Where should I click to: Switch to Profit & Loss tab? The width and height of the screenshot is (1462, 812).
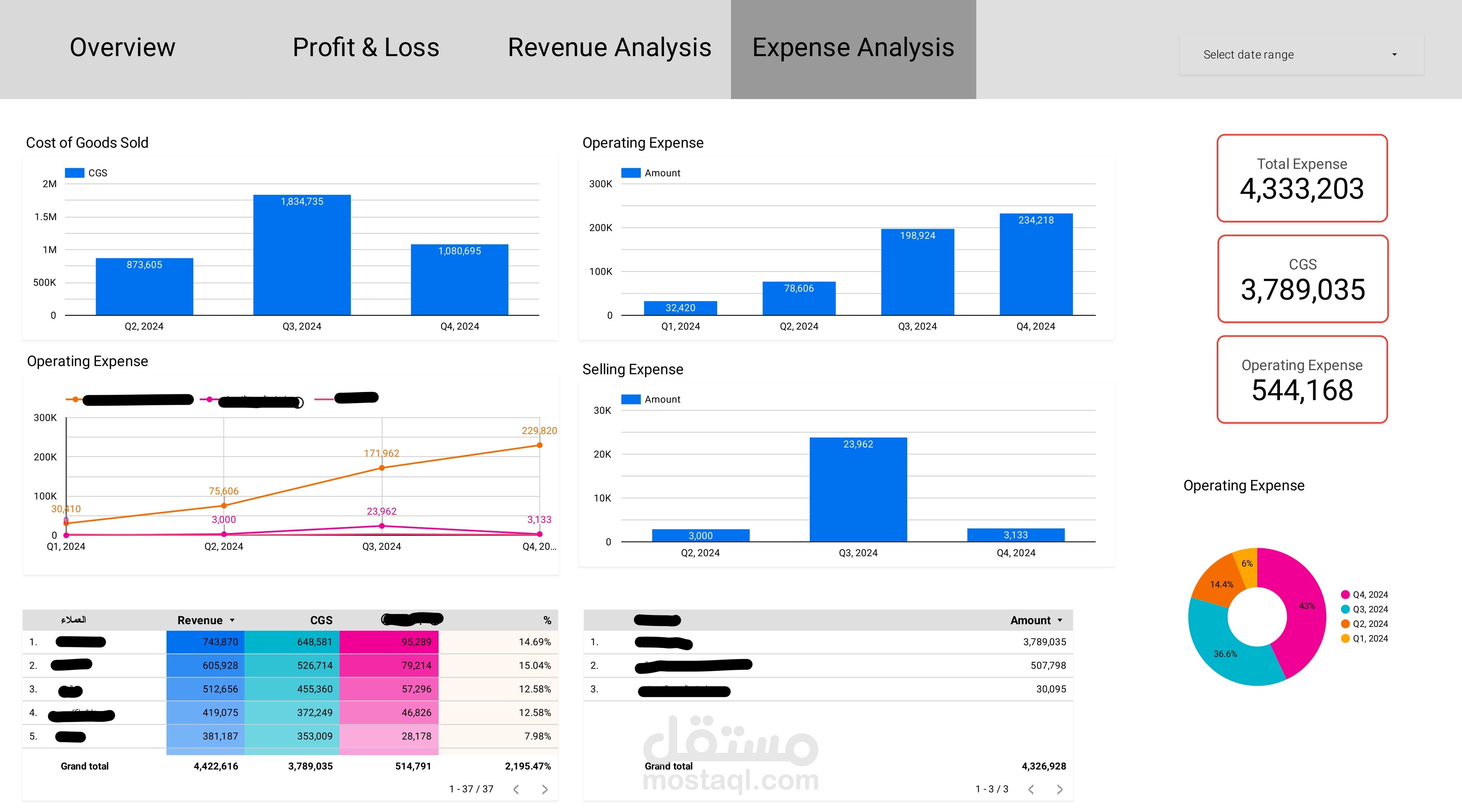(366, 48)
